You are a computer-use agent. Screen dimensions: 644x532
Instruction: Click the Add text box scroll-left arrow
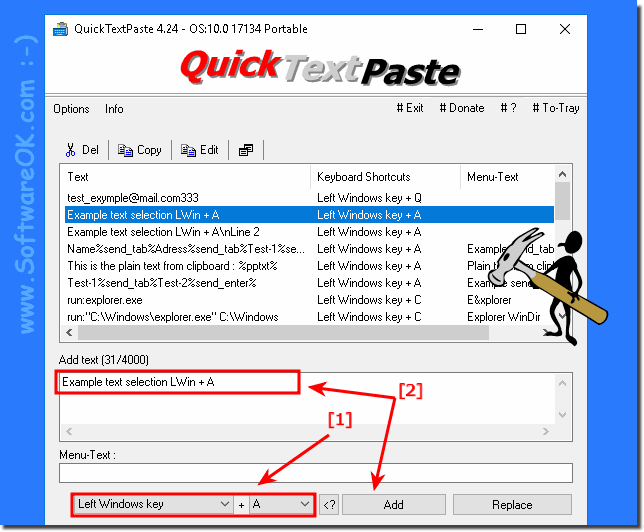[69, 431]
